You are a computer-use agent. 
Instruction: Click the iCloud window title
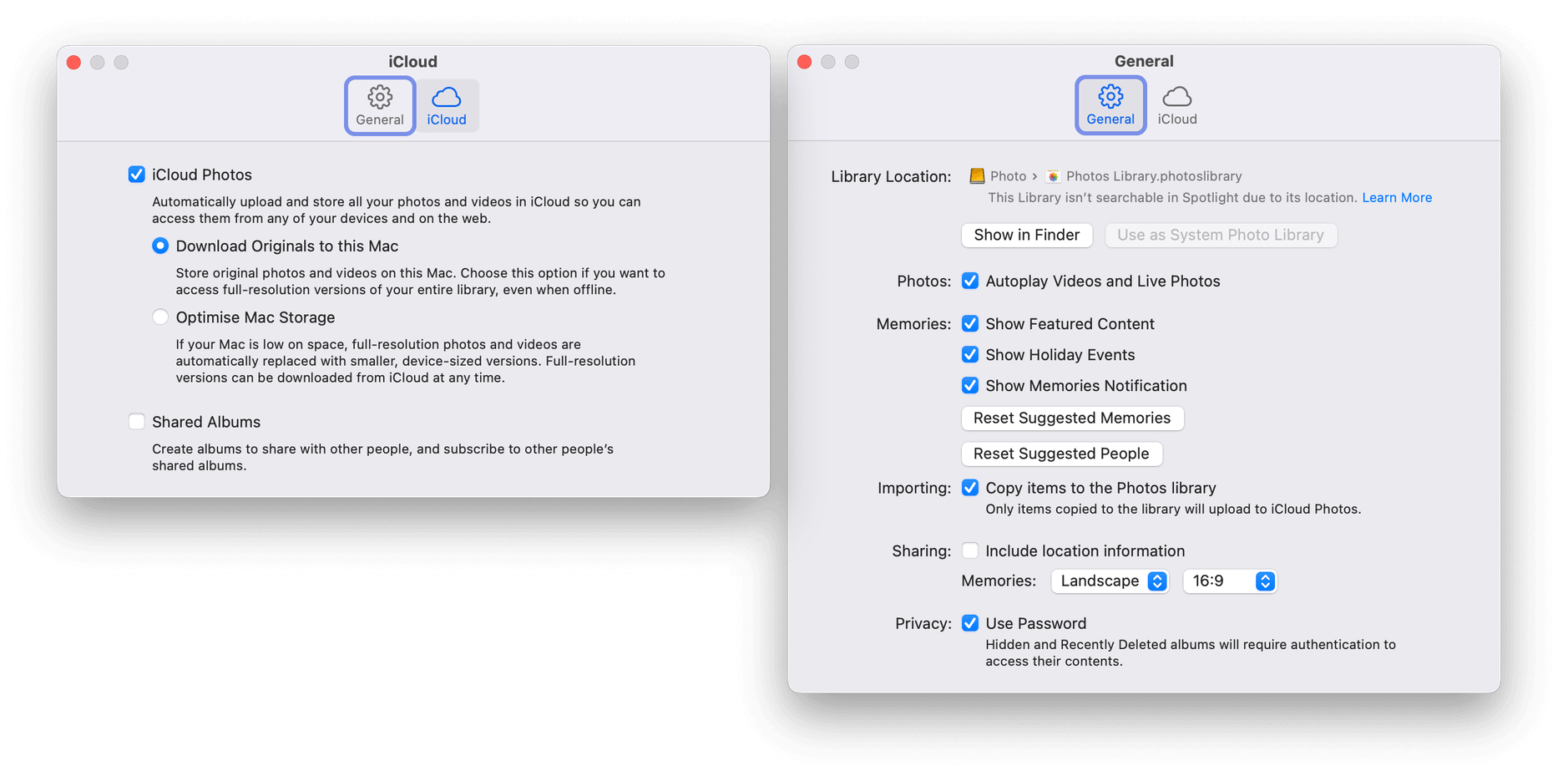pos(412,62)
